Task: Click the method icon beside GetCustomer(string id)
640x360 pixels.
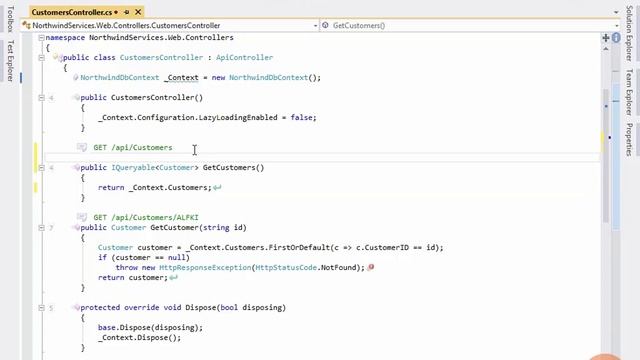Action: point(76,227)
